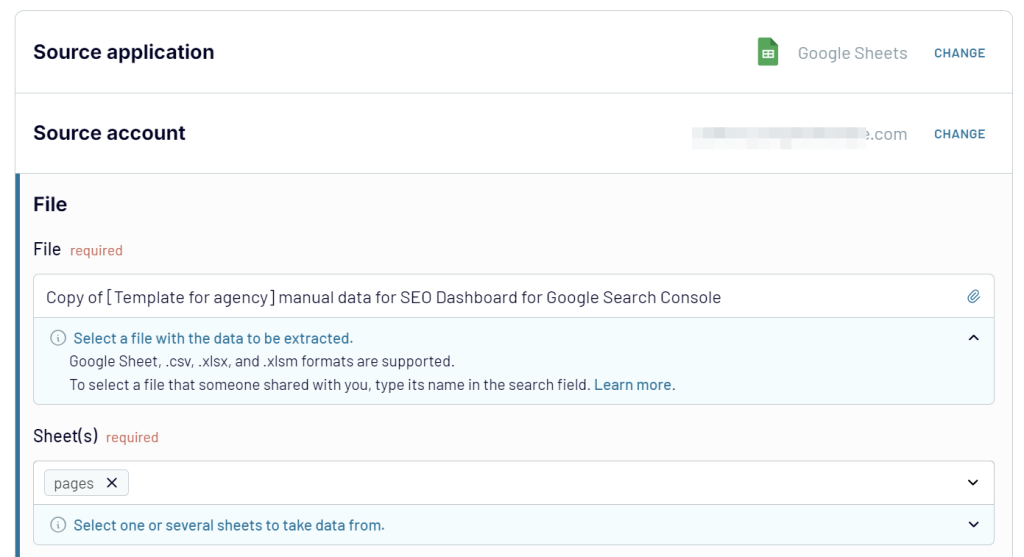Click the Source application heading

123,52
